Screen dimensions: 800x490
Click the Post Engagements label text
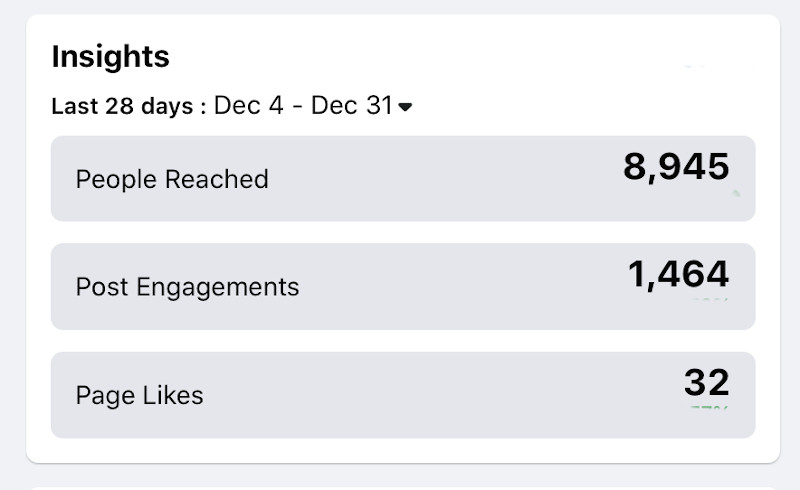(x=187, y=288)
